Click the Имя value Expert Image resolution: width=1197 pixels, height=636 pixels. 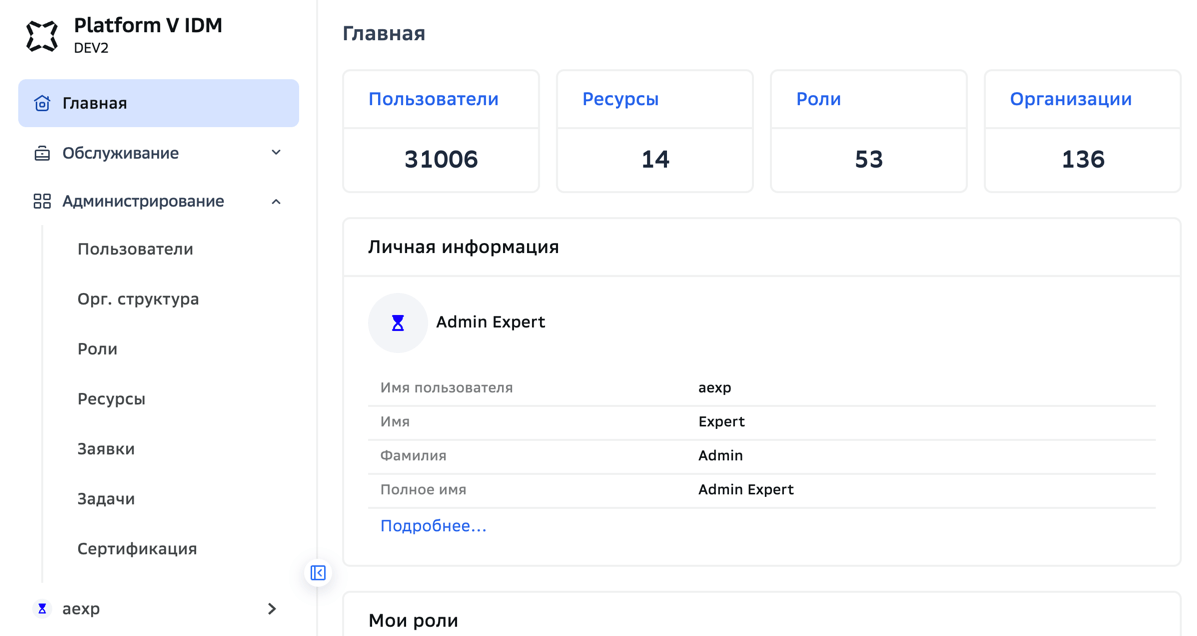(721, 421)
